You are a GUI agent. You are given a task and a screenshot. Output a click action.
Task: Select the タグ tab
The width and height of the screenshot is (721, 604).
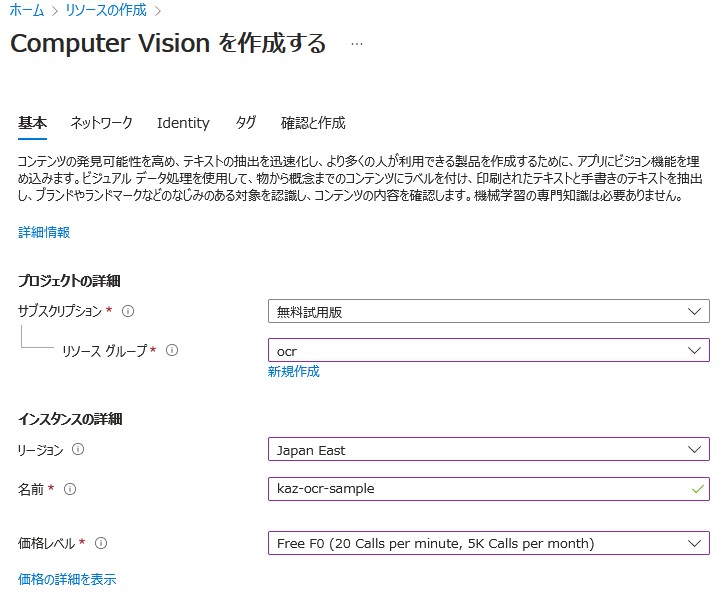pos(245,123)
